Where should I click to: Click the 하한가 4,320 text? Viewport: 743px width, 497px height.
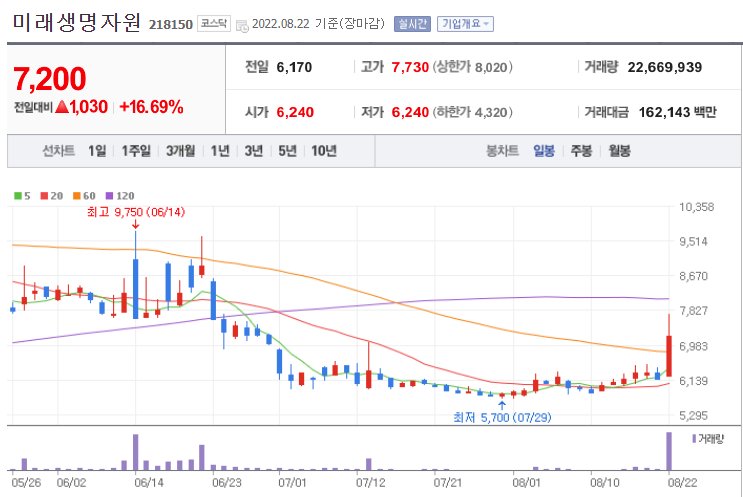472,112
